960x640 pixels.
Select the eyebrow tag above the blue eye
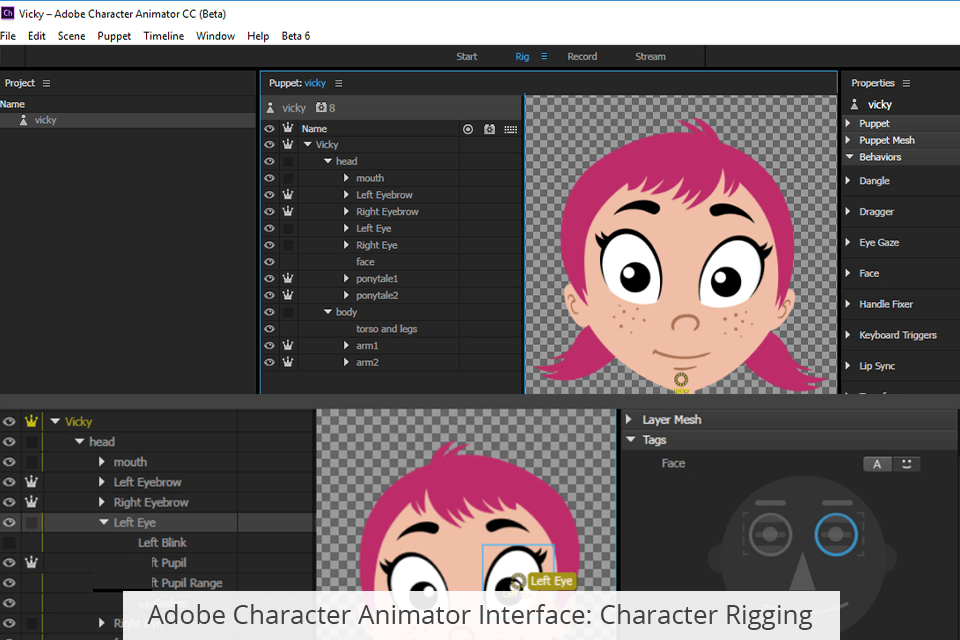click(x=837, y=503)
